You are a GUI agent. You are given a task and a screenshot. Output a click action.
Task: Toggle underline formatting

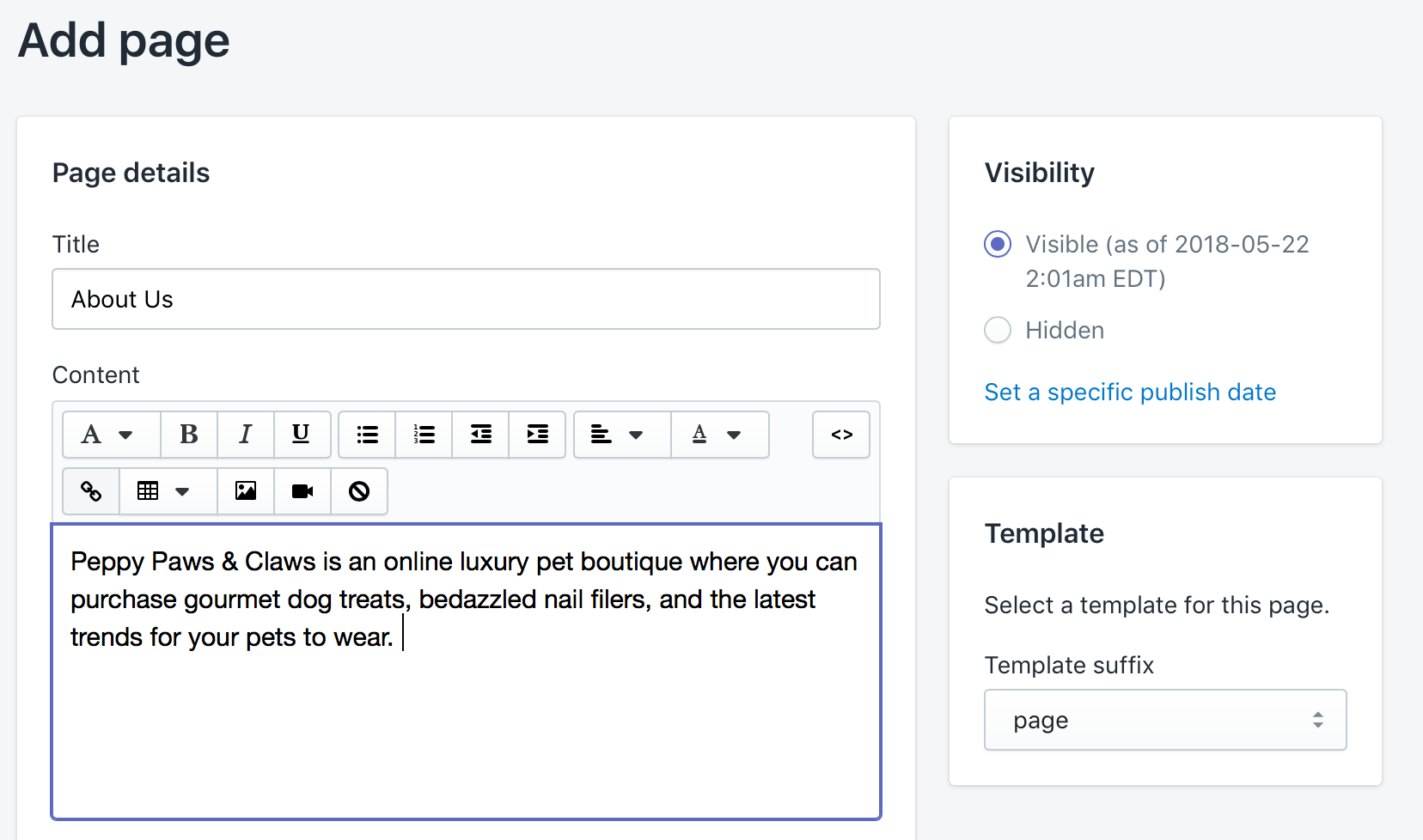point(302,435)
